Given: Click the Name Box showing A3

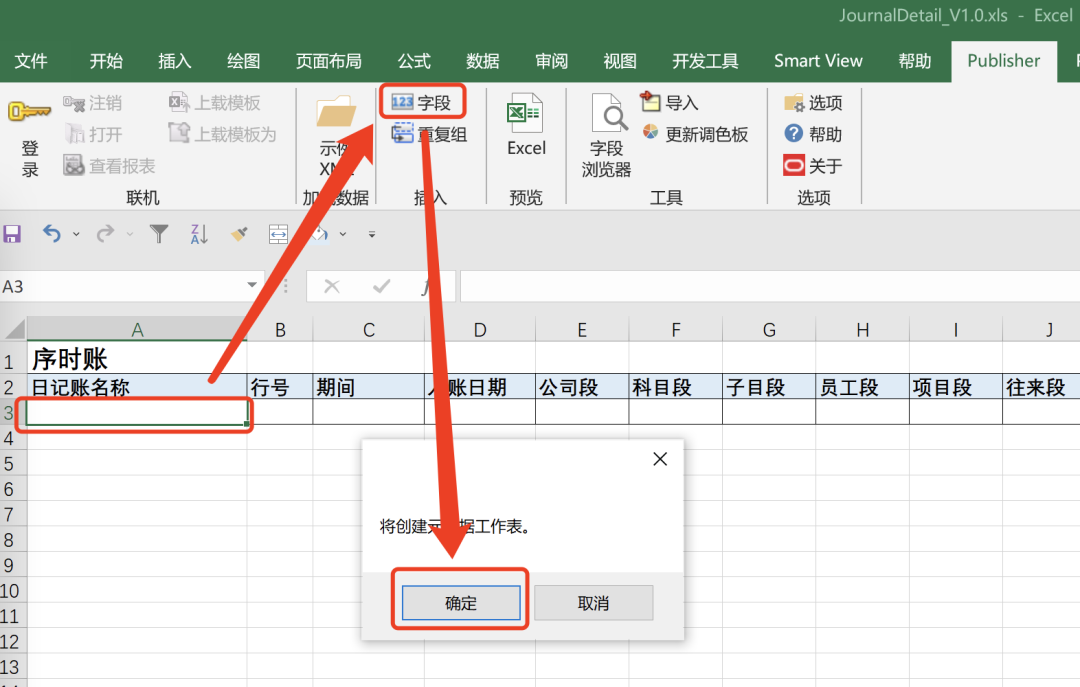Looking at the screenshot, I should [123, 286].
